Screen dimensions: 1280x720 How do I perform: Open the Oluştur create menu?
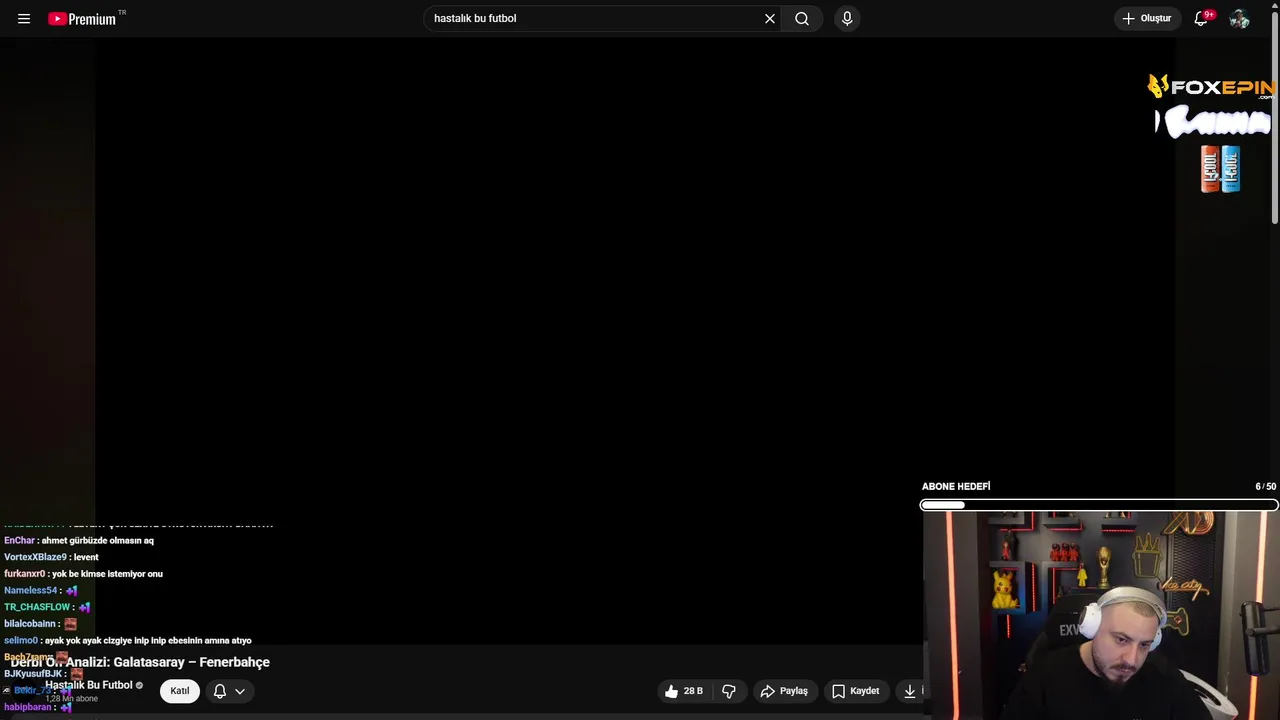pyautogui.click(x=1147, y=18)
